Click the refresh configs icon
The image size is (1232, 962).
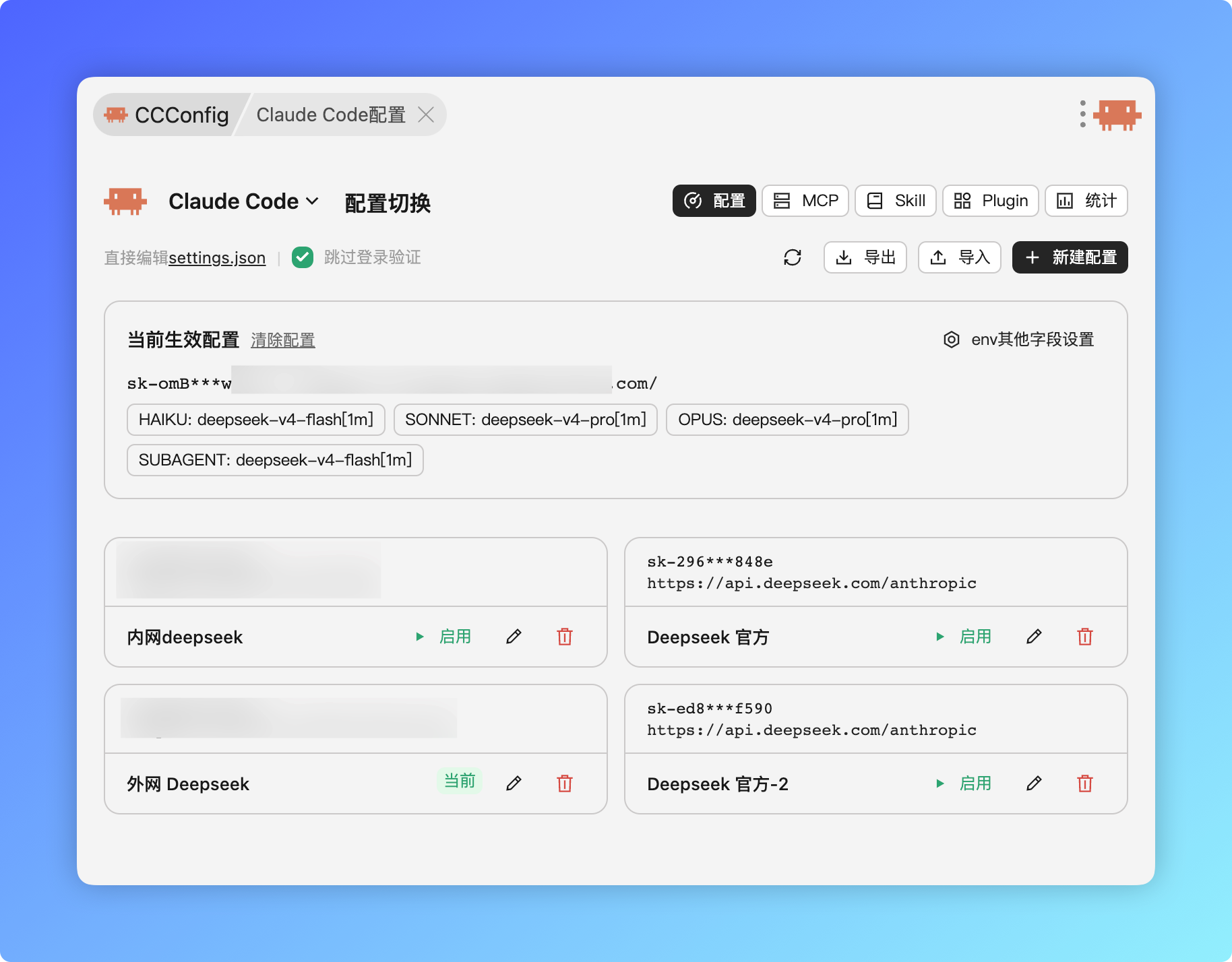793,257
